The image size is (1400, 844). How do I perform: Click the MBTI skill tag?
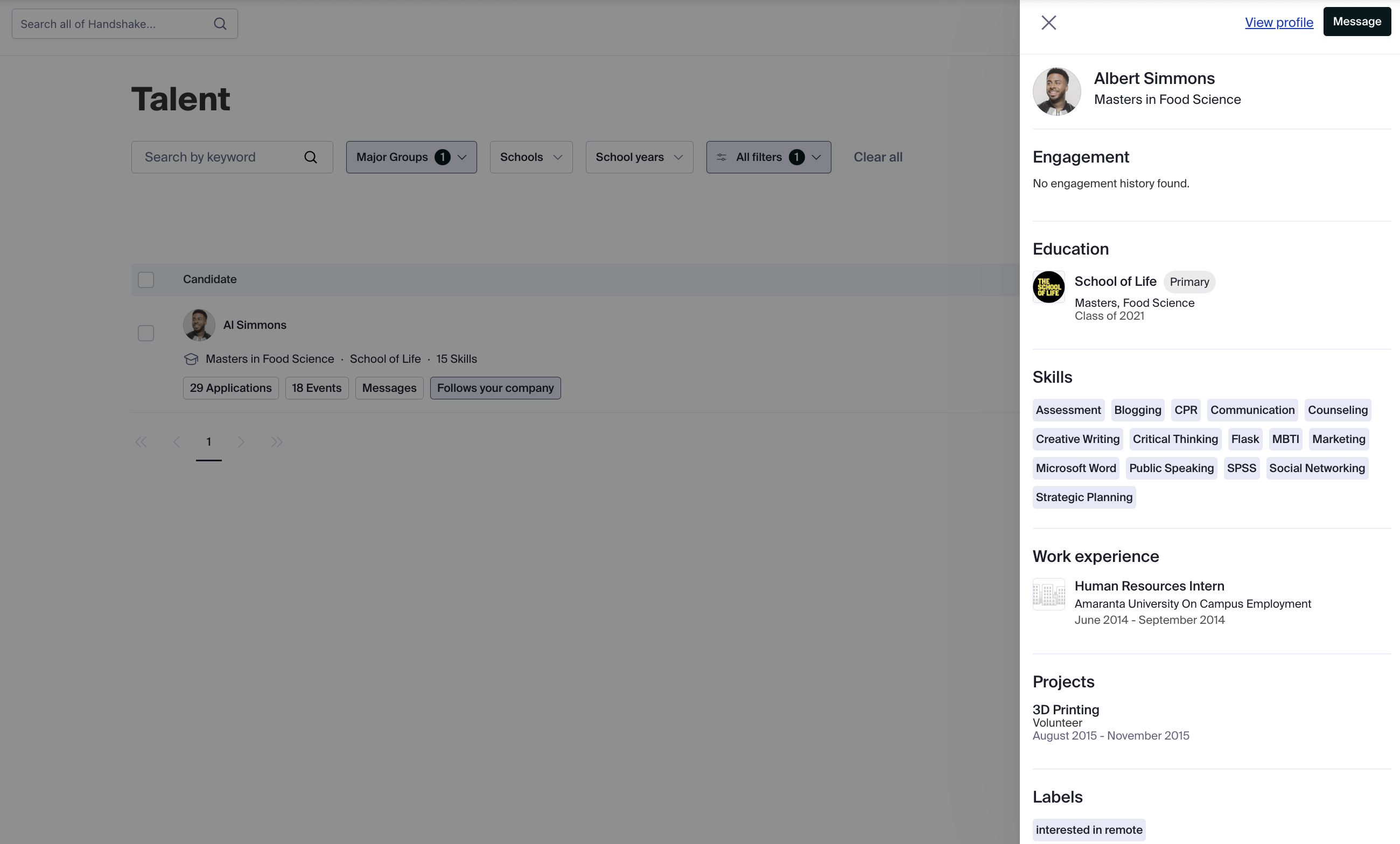point(1285,439)
